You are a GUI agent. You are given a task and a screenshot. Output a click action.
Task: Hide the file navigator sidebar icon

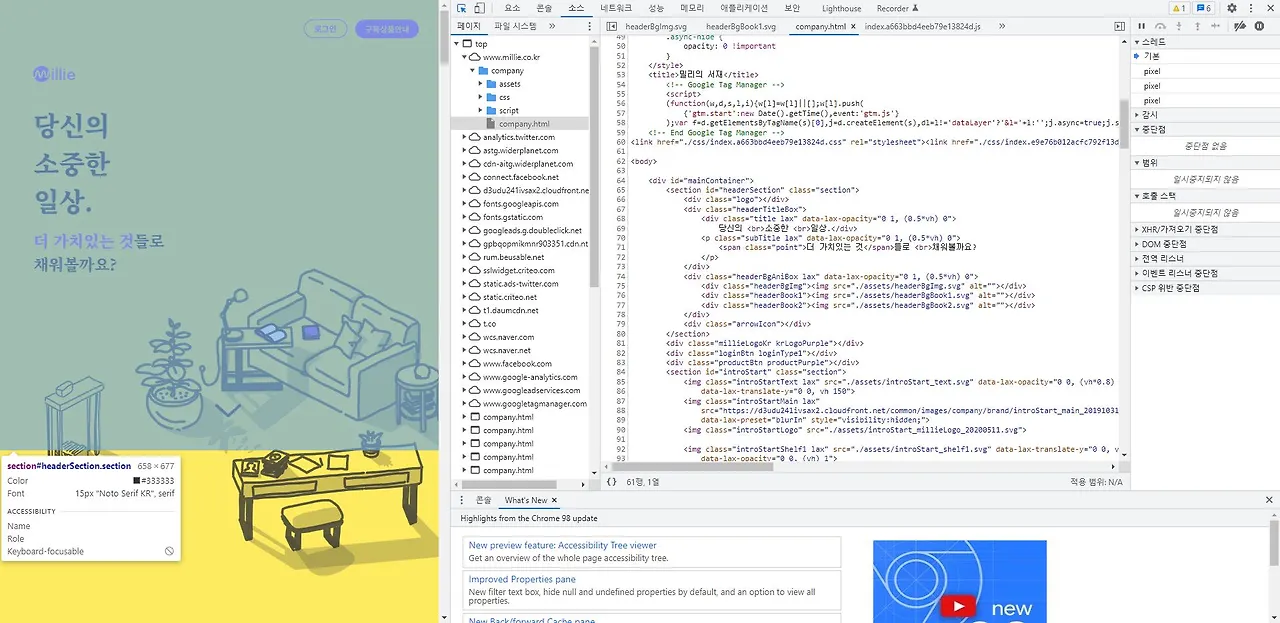tap(611, 26)
